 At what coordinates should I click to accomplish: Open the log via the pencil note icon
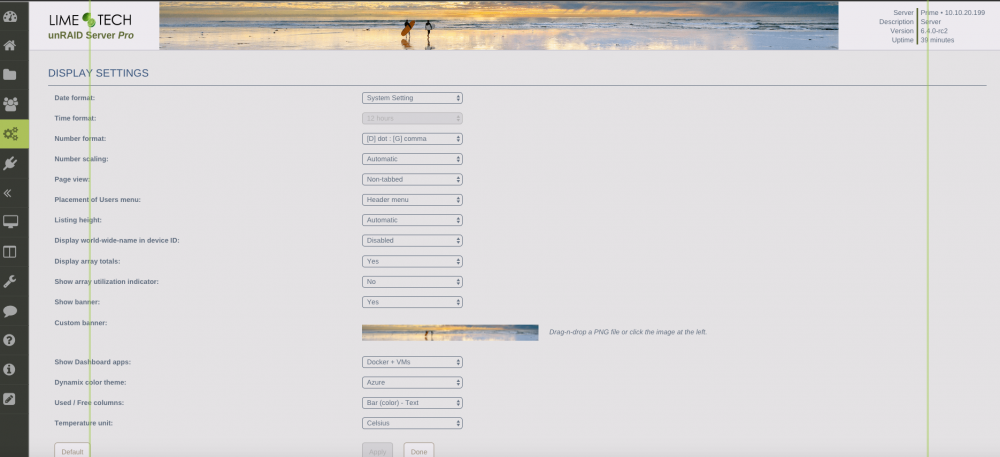click(9, 399)
